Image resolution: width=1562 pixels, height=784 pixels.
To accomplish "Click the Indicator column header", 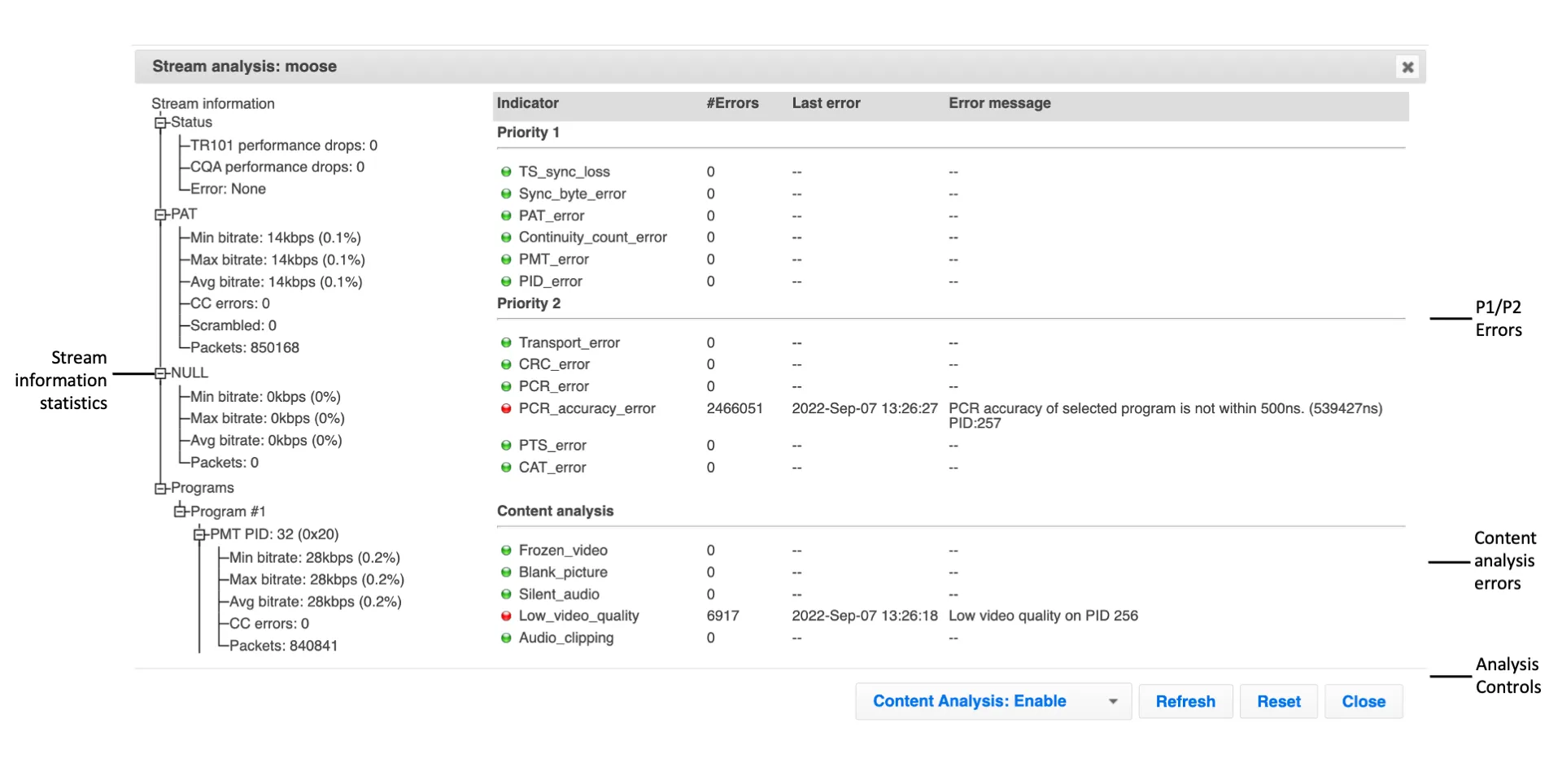I will pos(527,103).
